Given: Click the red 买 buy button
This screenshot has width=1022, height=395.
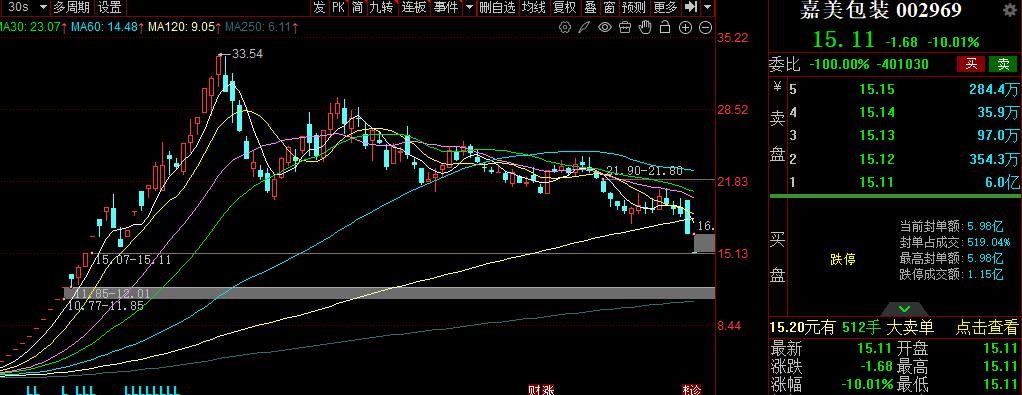Looking at the screenshot, I should pyautogui.click(x=971, y=64).
